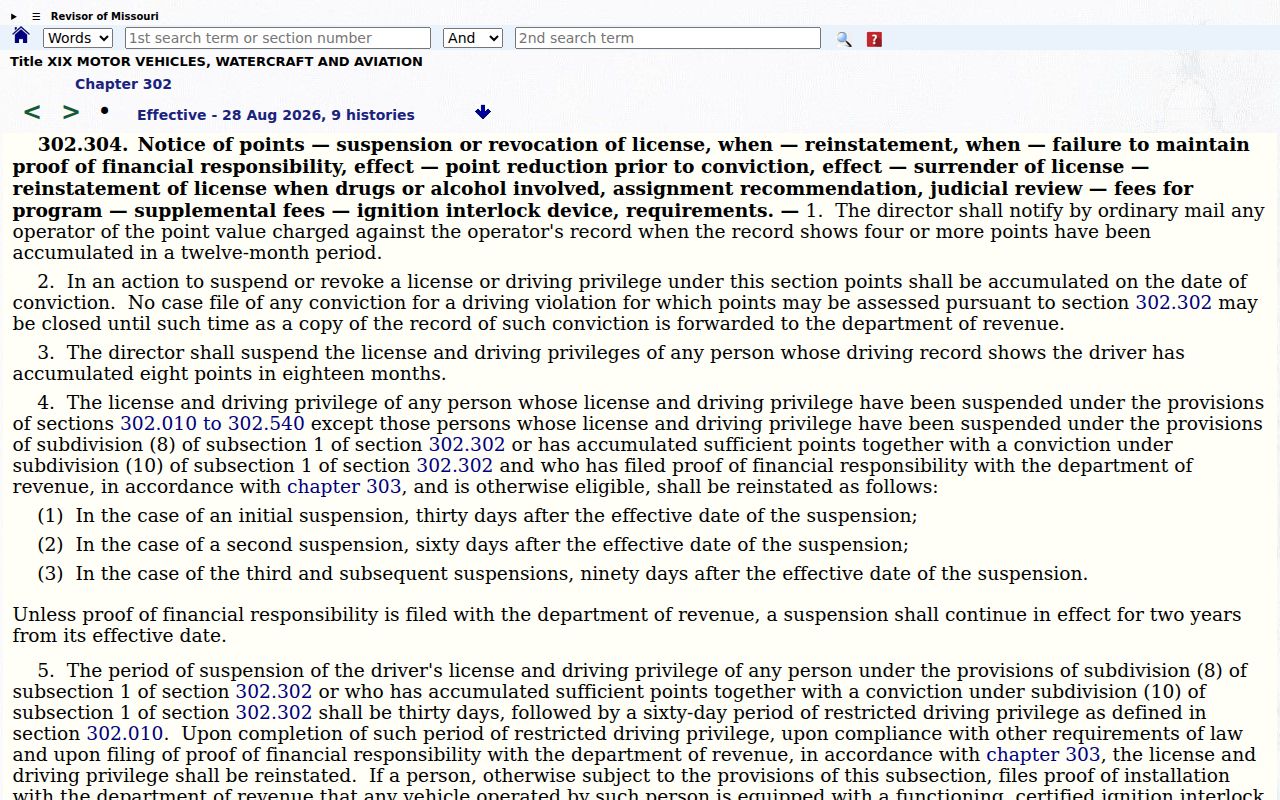Click the Revisor of Missouri title text
This screenshot has height=800, width=1280.
(x=105, y=16)
